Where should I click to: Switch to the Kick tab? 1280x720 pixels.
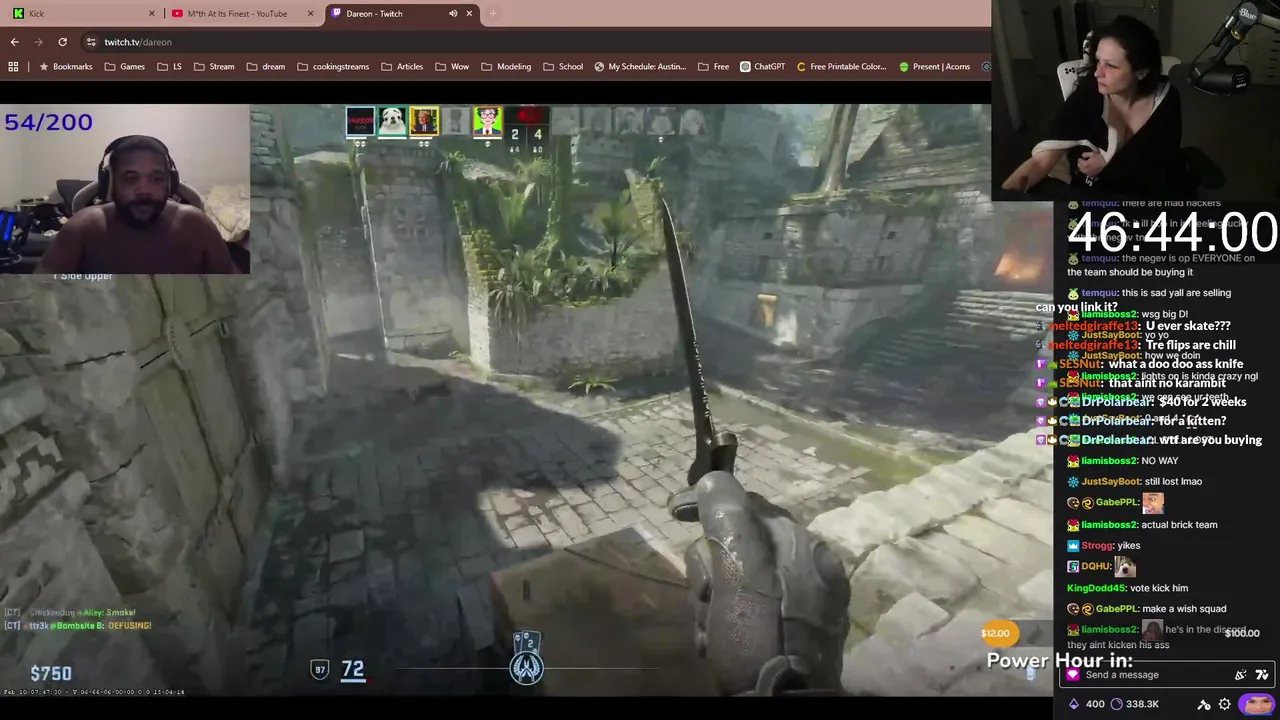[x=83, y=13]
